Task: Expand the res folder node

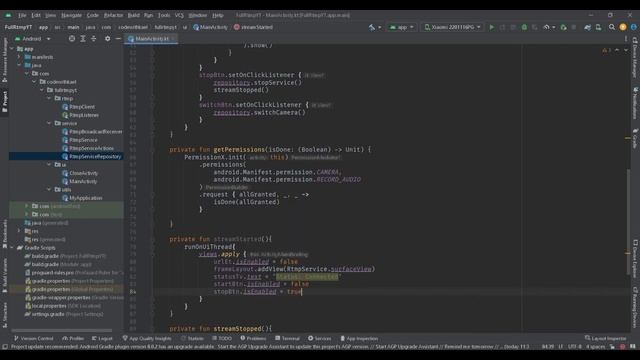Action: (19, 231)
